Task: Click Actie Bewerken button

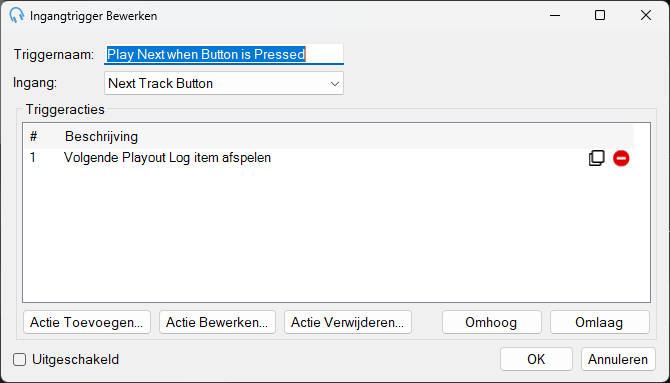Action: pyautogui.click(x=217, y=322)
